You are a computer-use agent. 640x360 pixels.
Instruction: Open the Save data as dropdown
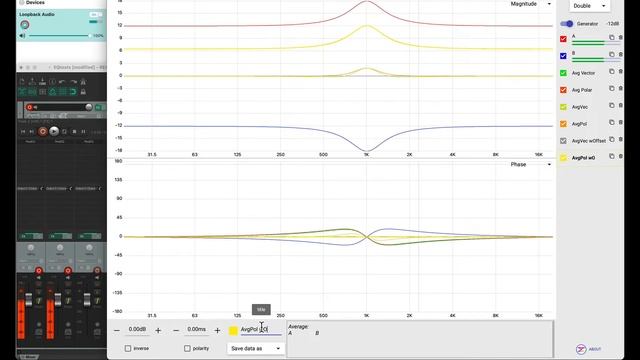pyautogui.click(x=255, y=349)
